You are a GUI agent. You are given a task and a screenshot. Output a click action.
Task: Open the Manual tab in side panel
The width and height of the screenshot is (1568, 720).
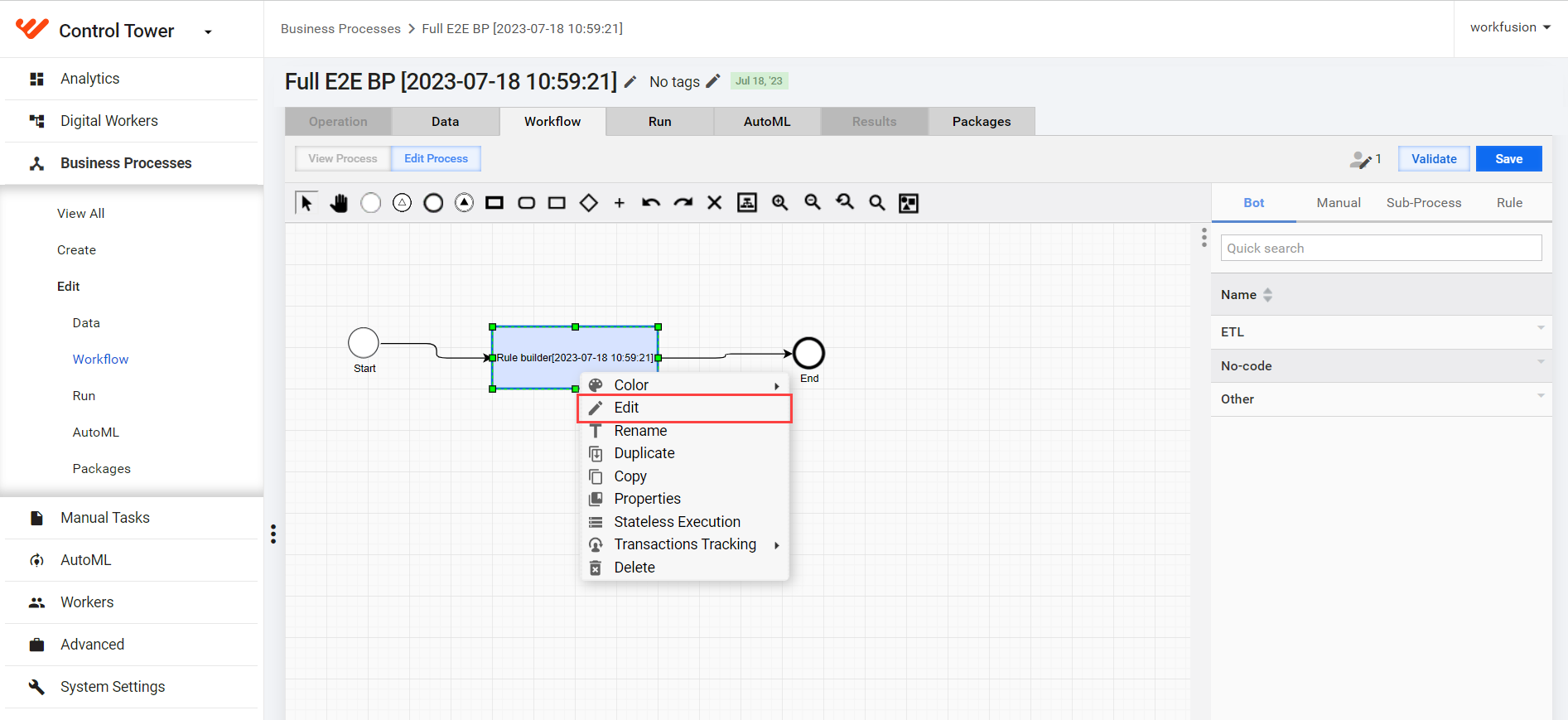pyautogui.click(x=1339, y=203)
